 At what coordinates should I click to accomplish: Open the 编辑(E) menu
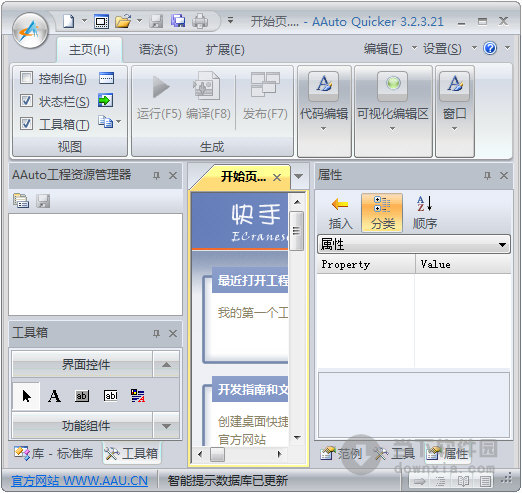click(x=383, y=49)
